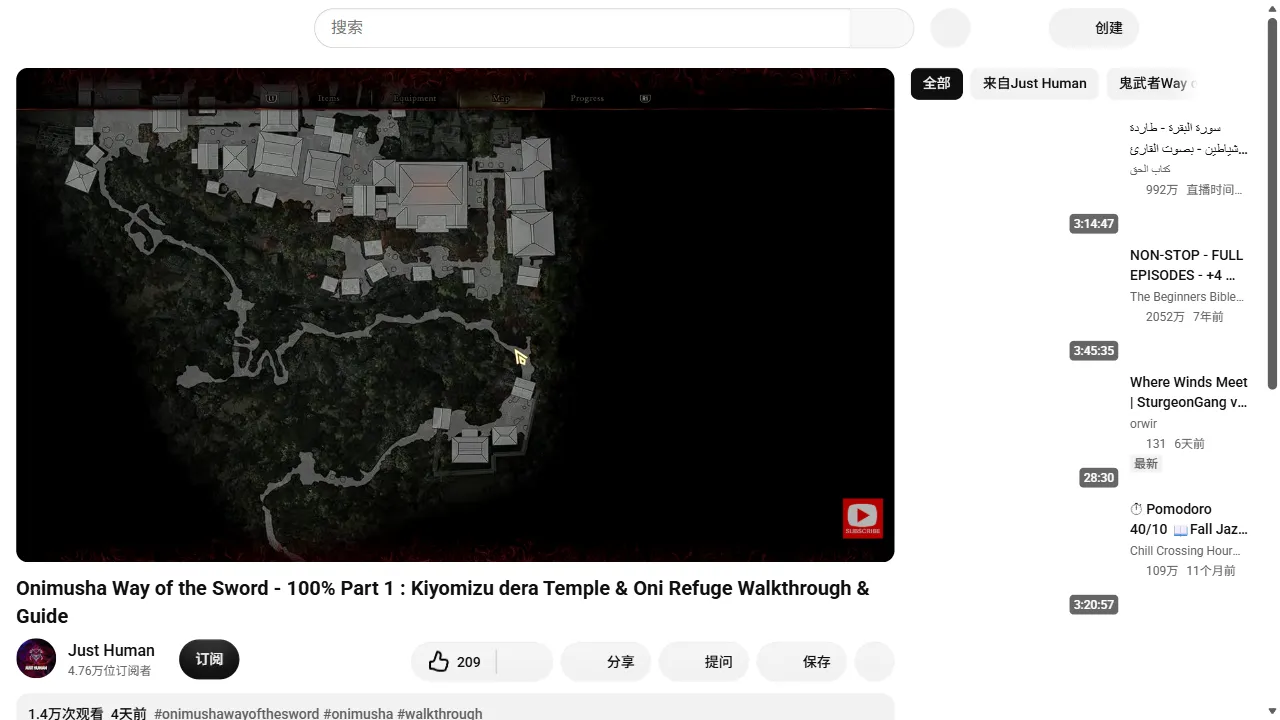
Task: Click the 4天前 upload date in the description
Action: [x=129, y=714]
